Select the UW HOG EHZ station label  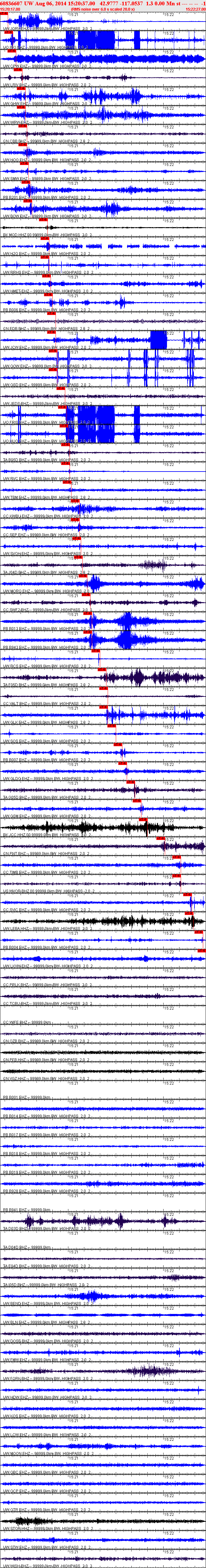(47, 160)
